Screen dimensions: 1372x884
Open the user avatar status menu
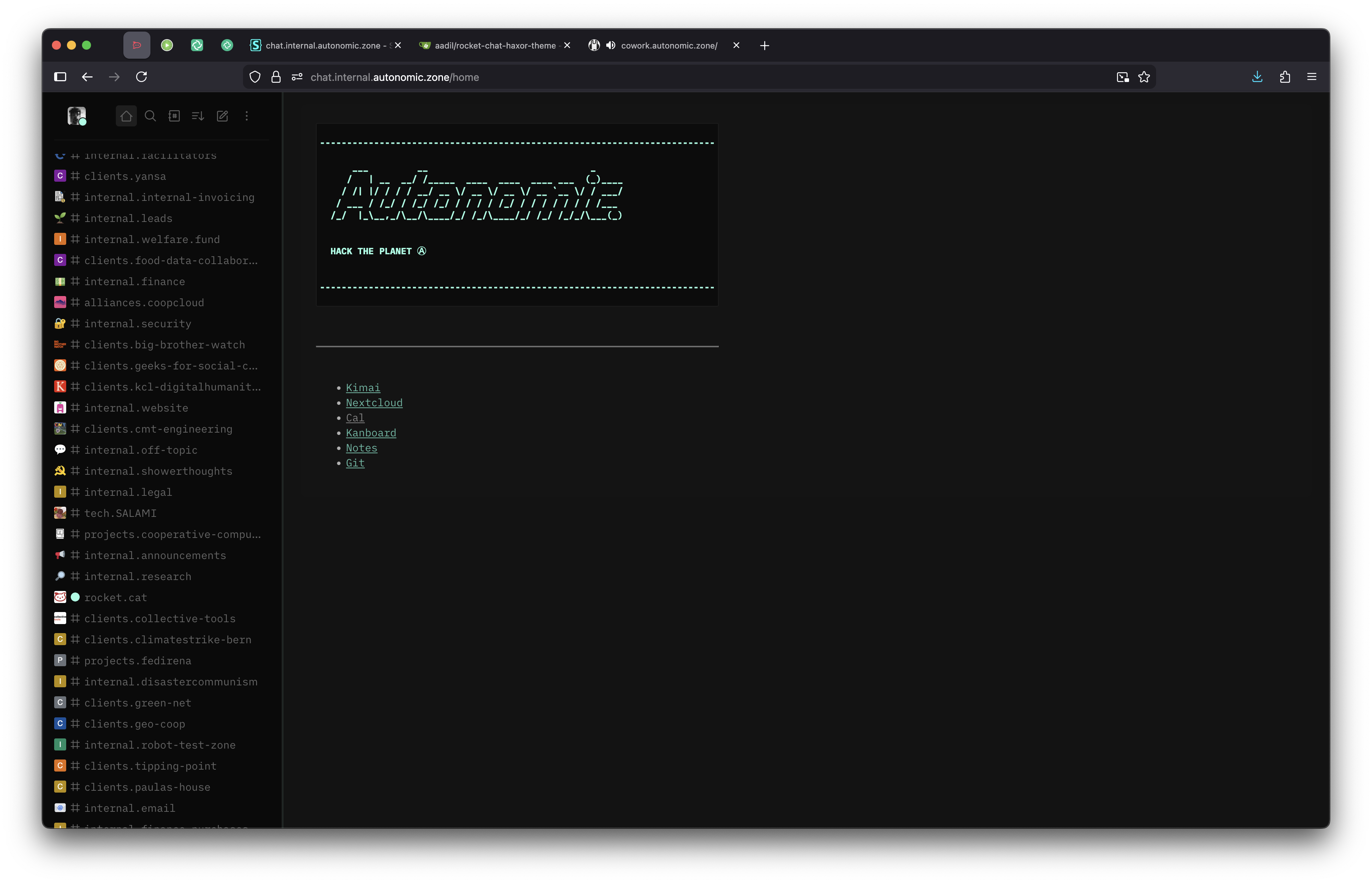click(76, 116)
